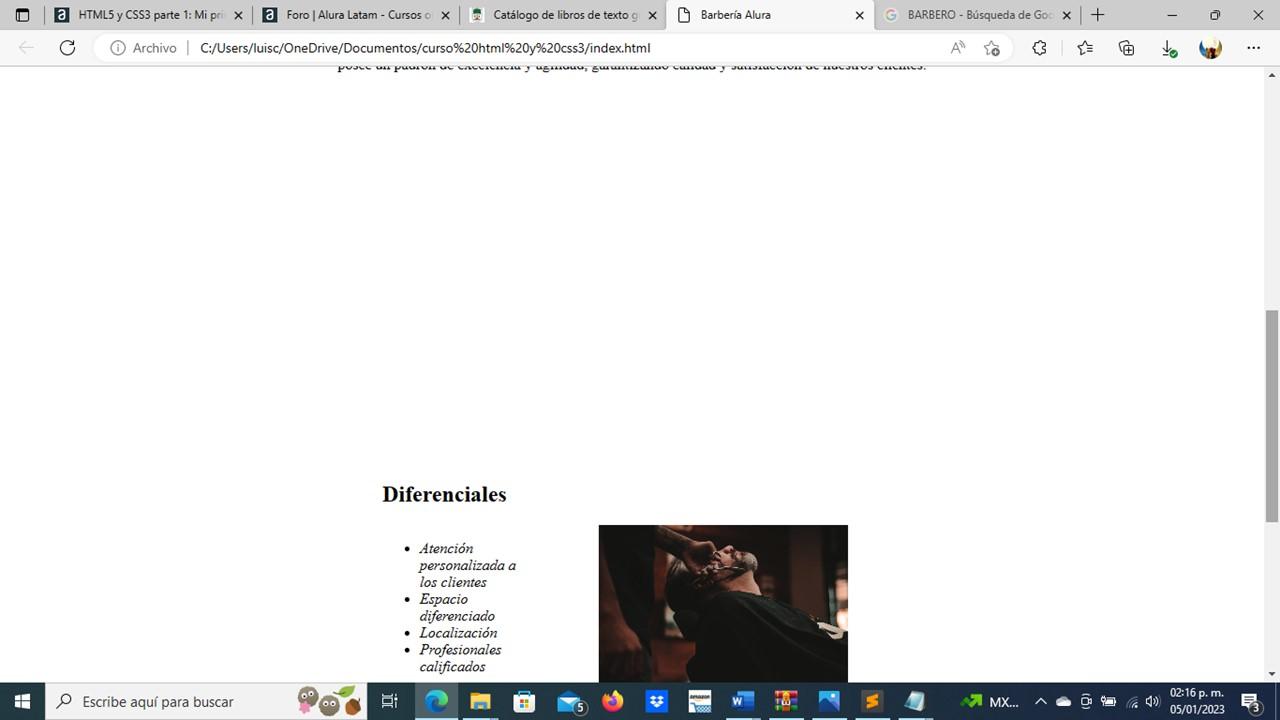The width and height of the screenshot is (1280, 720).
Task: Open the Windows Start menu
Action: tap(22, 701)
